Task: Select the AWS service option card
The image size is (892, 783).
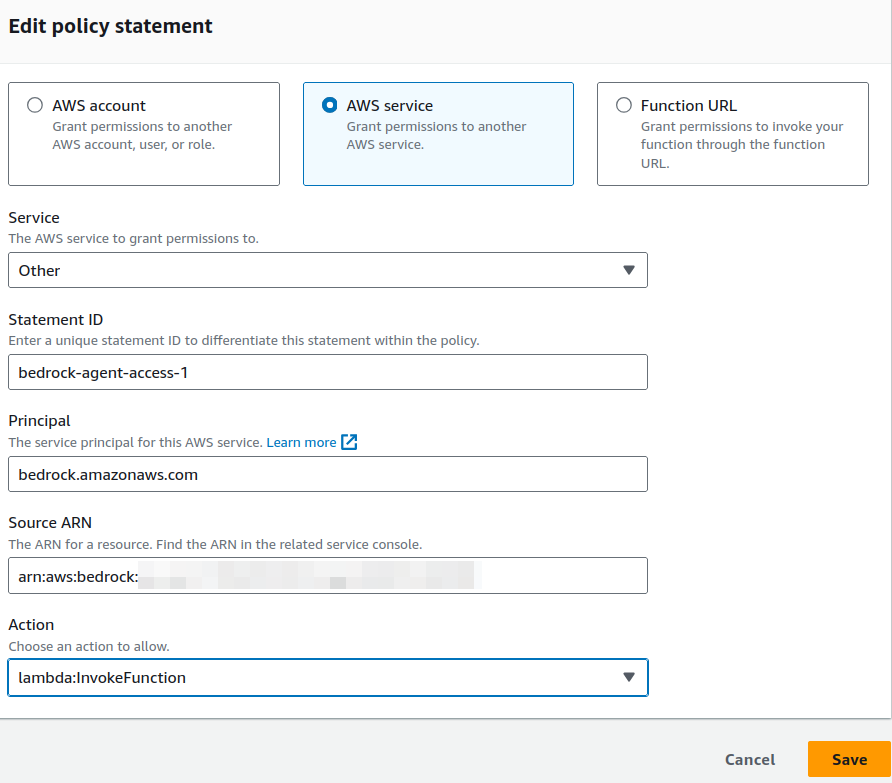Action: 438,133
